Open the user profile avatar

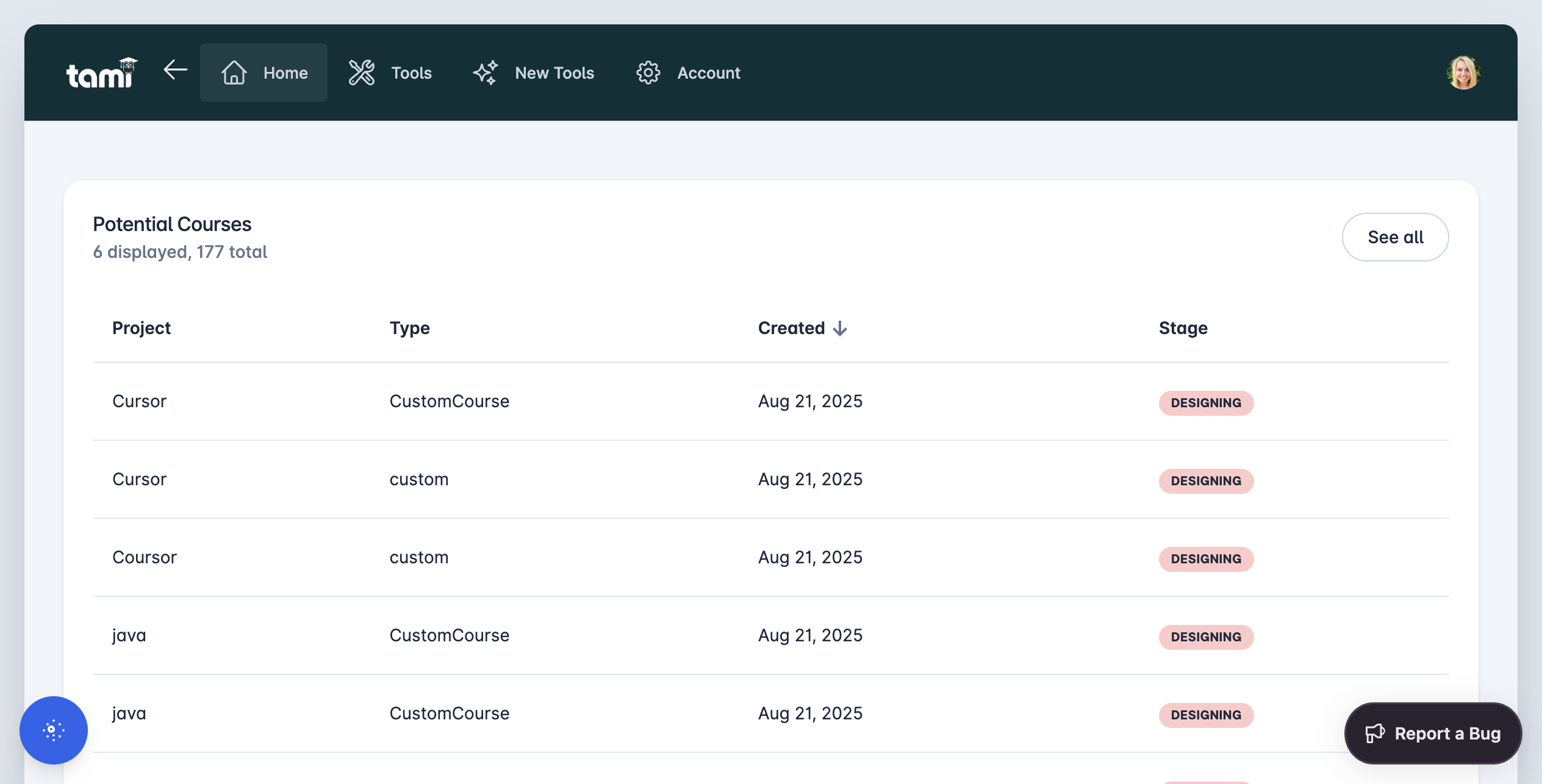pyautogui.click(x=1463, y=73)
